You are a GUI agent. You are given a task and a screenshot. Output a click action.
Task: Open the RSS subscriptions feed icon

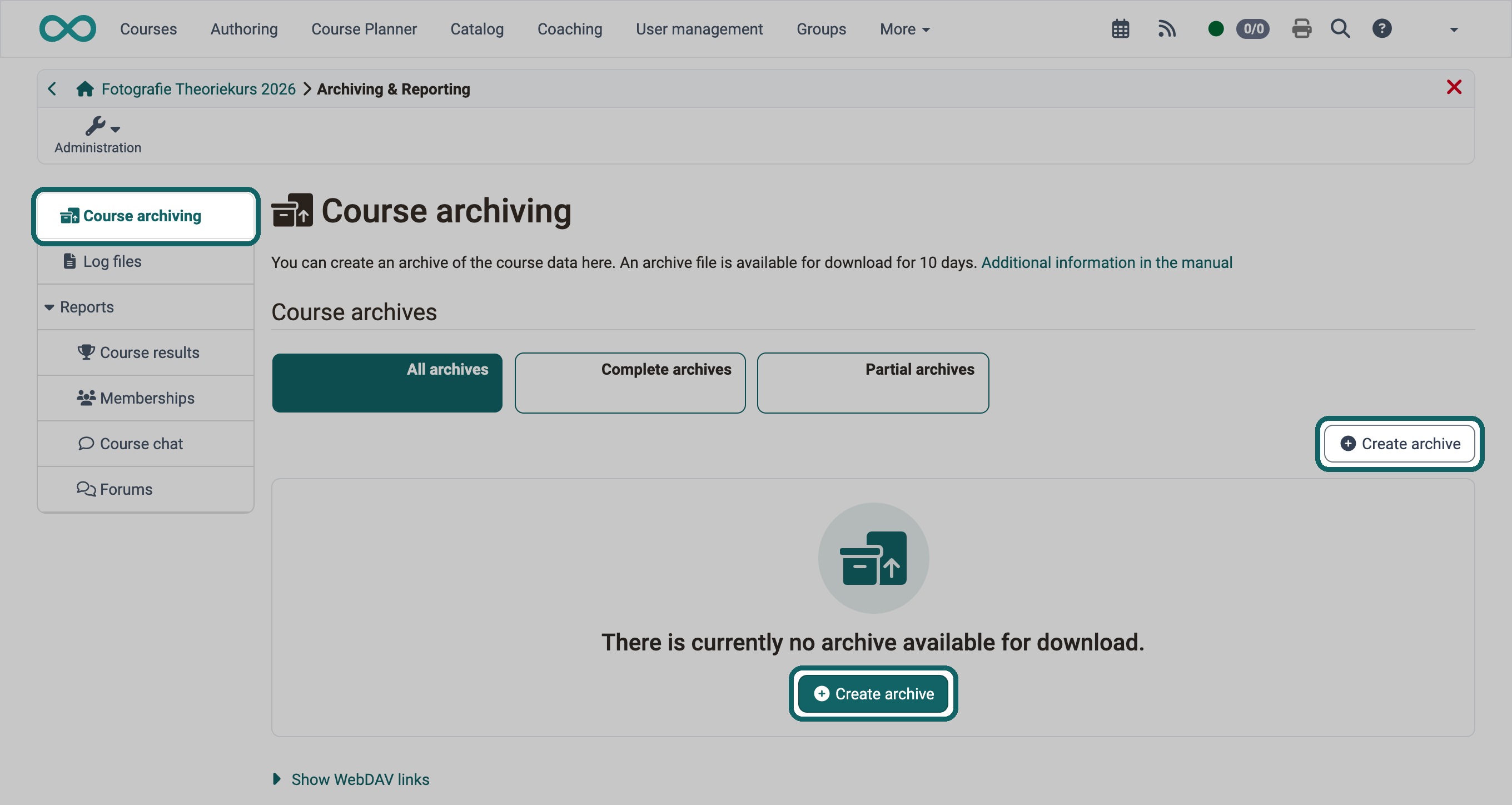pyautogui.click(x=1167, y=29)
